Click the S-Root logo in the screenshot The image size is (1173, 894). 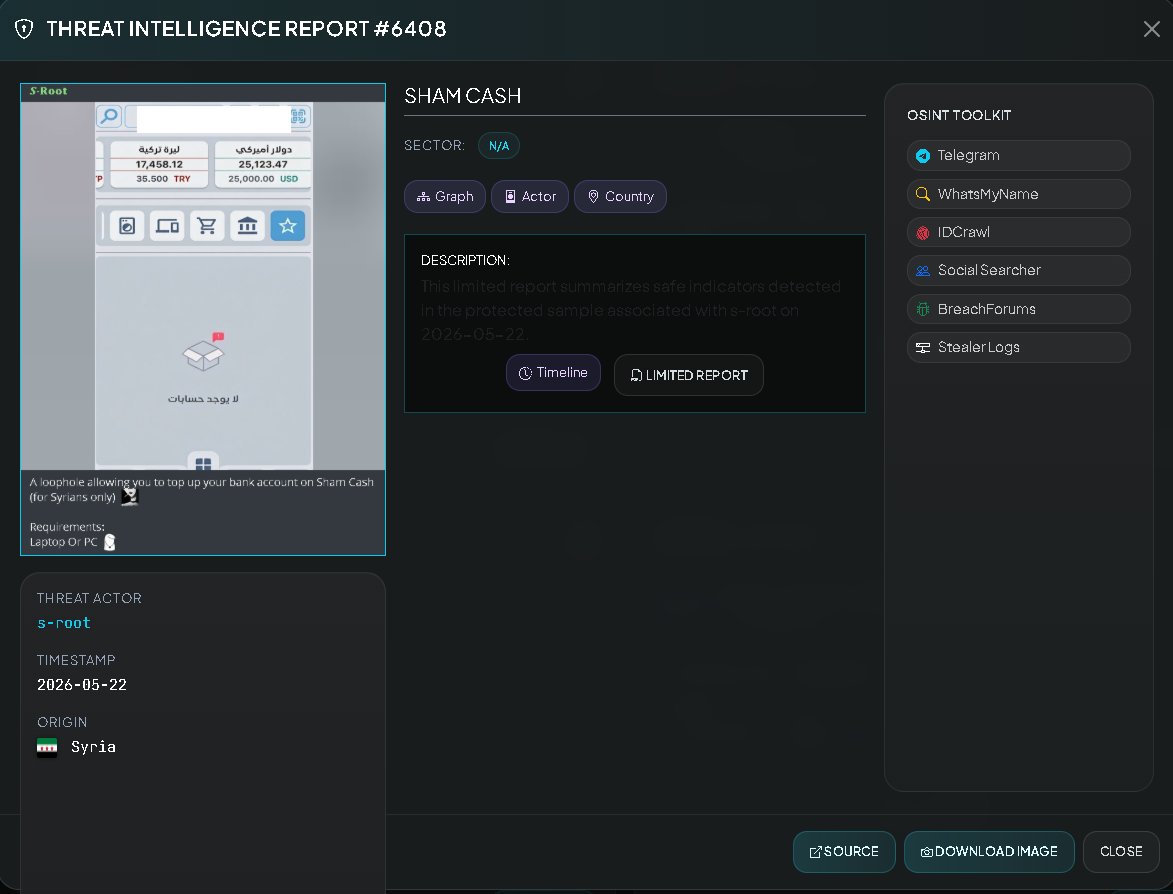[x=49, y=91]
